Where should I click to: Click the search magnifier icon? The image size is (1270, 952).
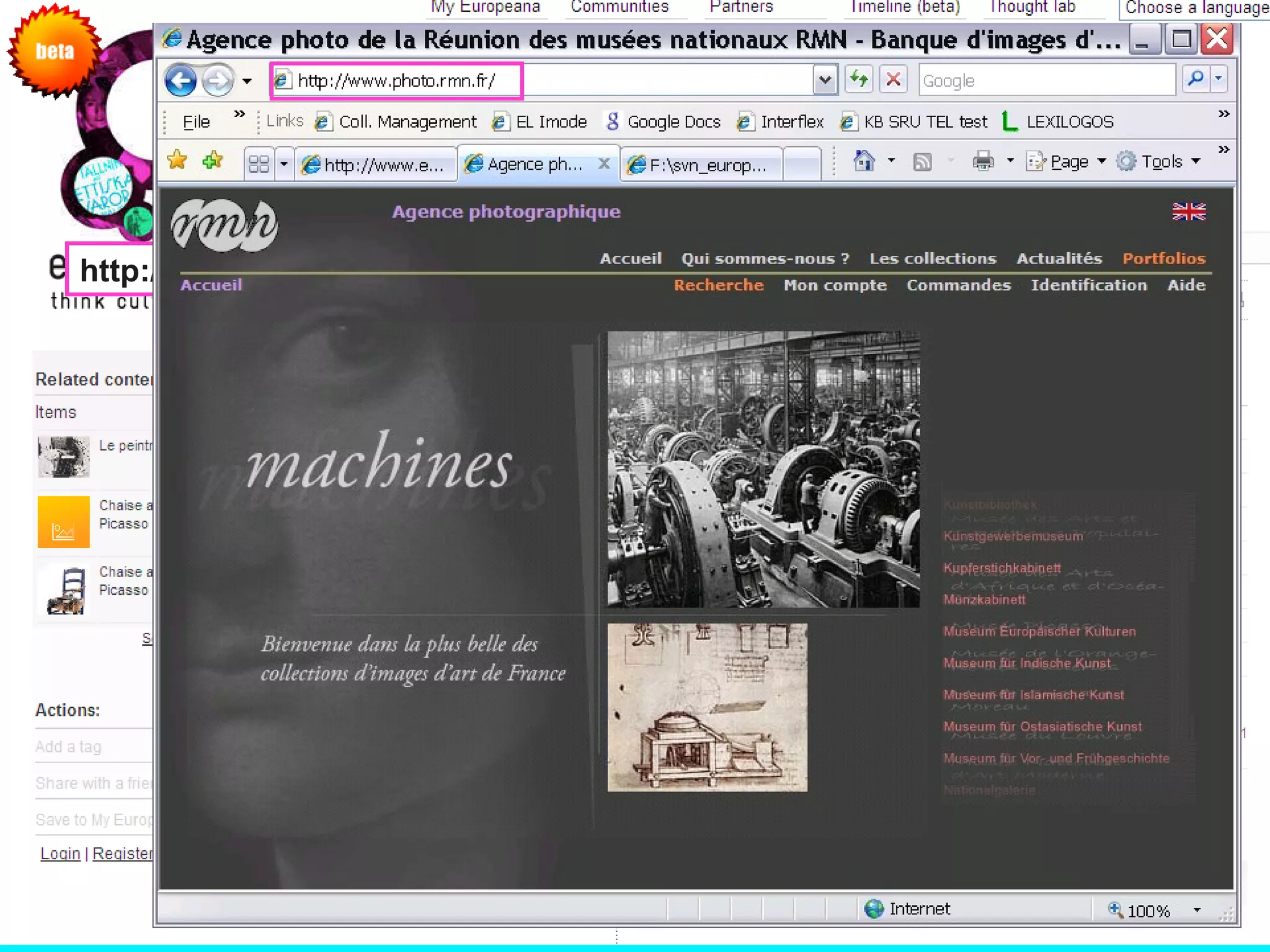1196,79
